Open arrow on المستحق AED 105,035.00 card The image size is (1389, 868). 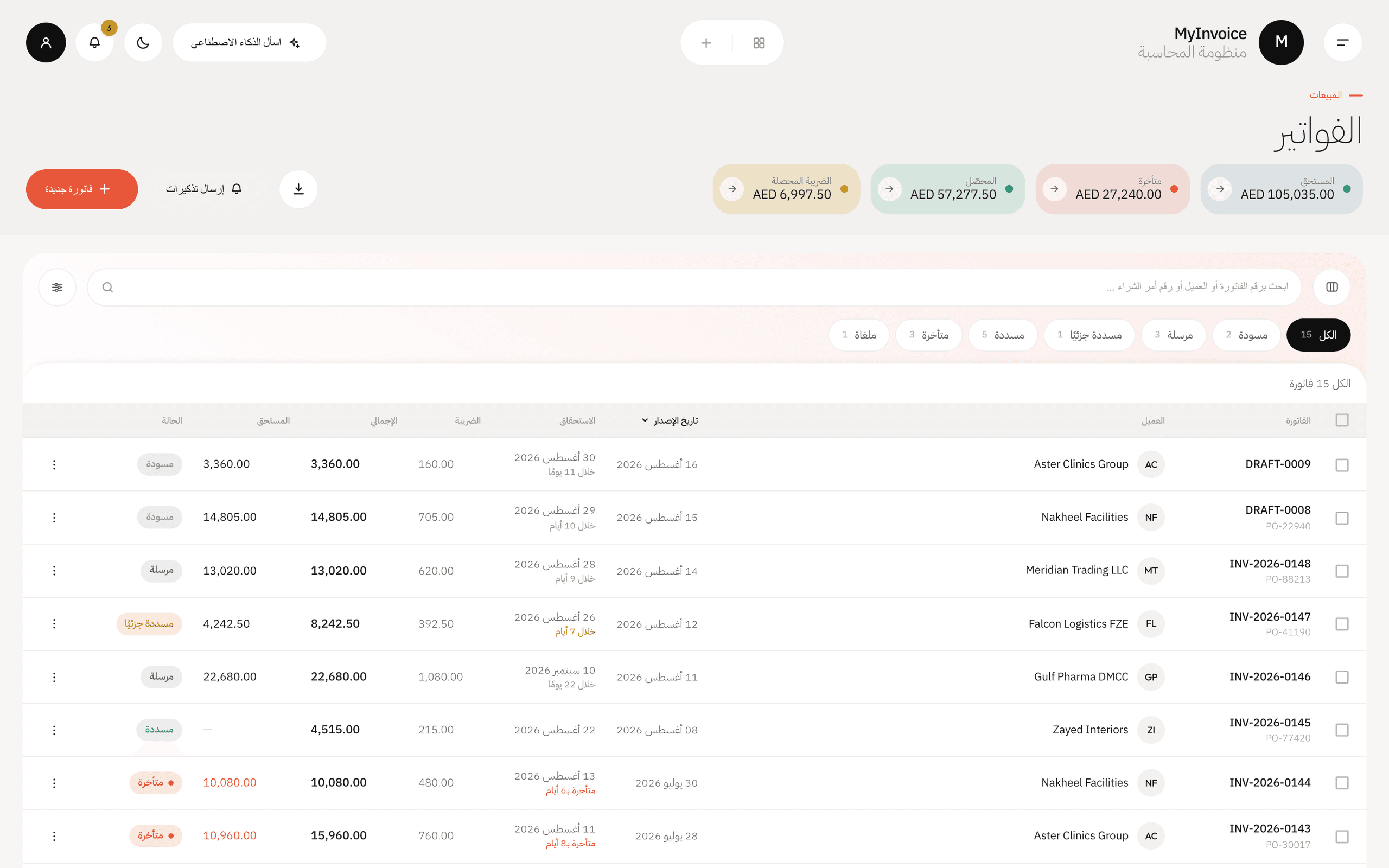(1220, 189)
